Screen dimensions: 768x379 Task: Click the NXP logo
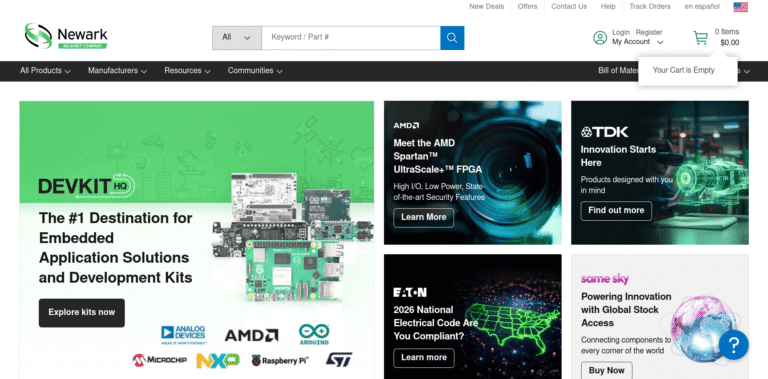click(x=218, y=360)
